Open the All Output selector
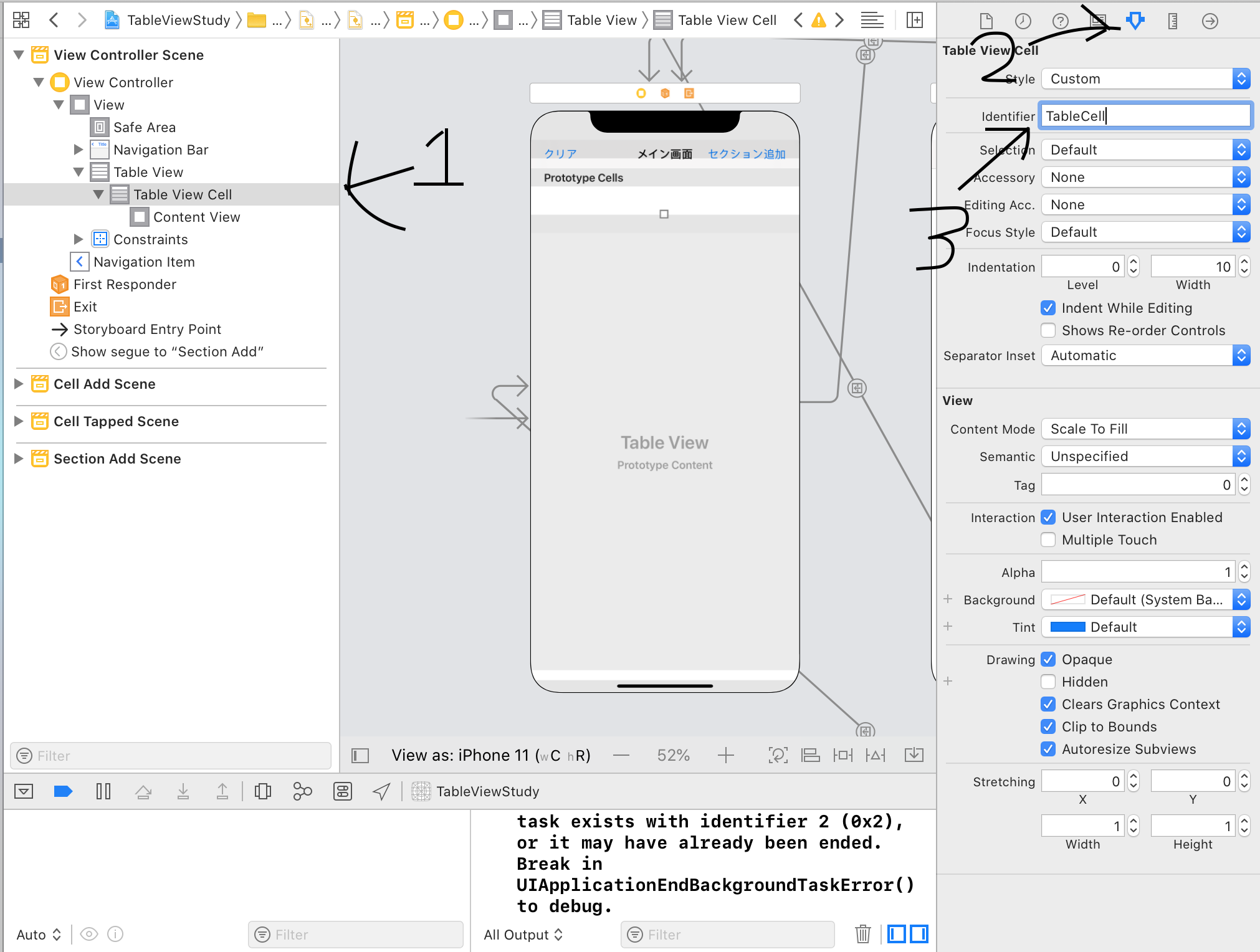1260x952 pixels. click(x=523, y=935)
